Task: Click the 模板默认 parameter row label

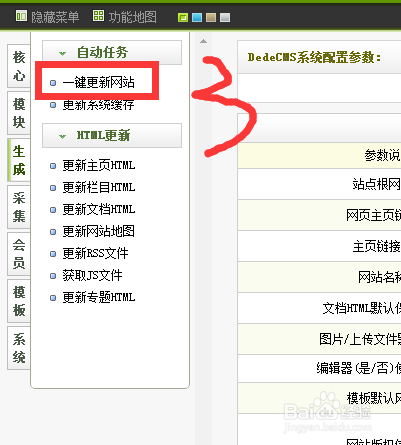Action: tap(374, 398)
